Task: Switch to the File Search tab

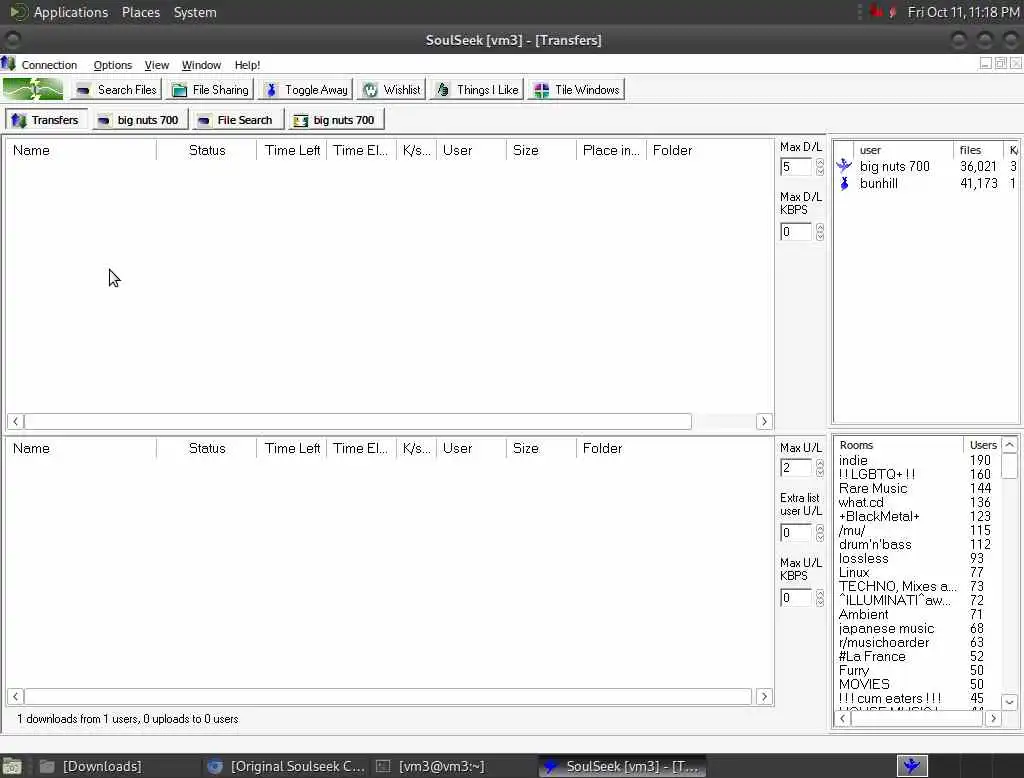Action: (x=237, y=120)
